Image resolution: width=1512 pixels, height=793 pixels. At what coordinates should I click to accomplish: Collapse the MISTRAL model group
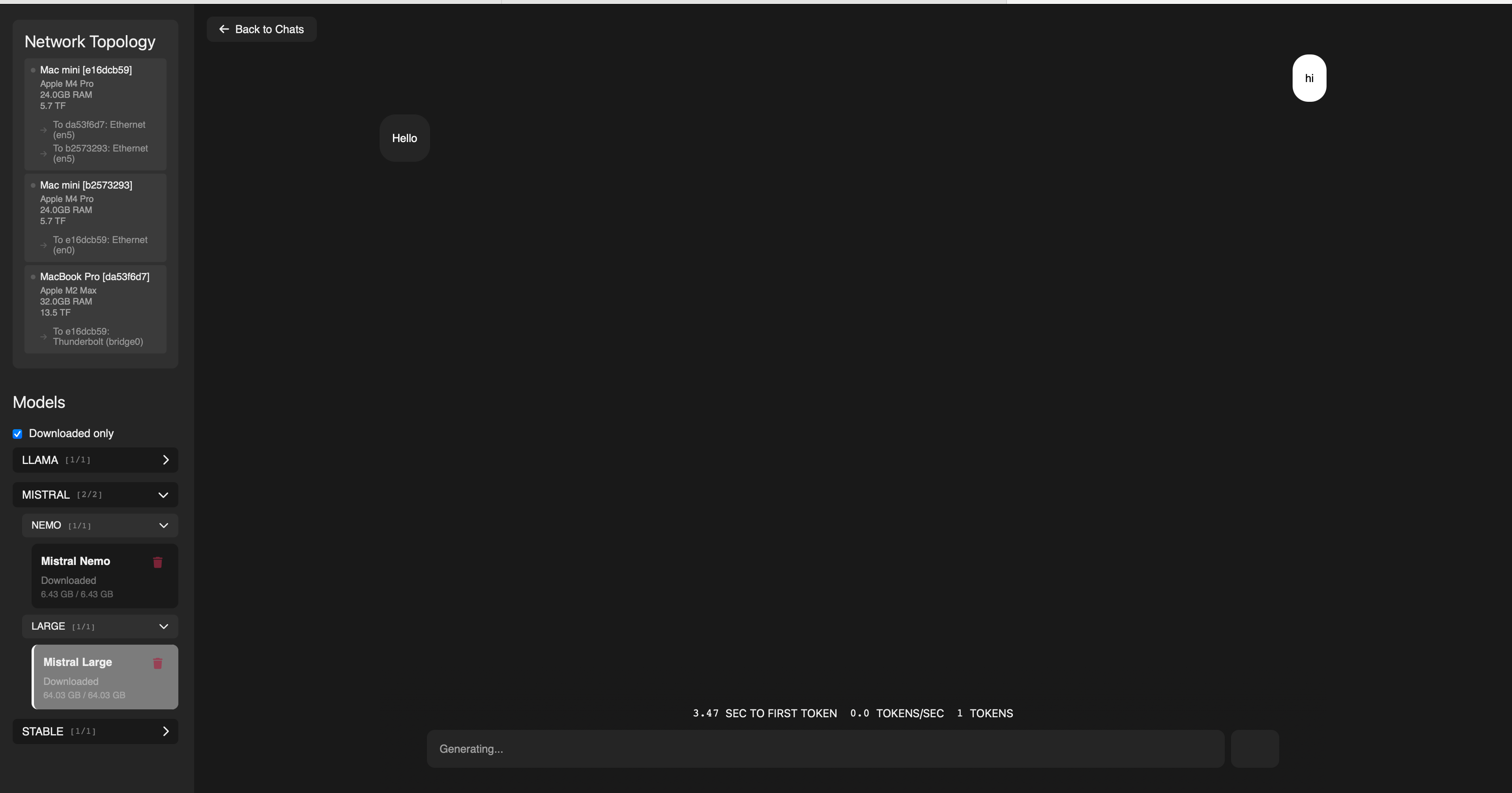click(x=163, y=495)
